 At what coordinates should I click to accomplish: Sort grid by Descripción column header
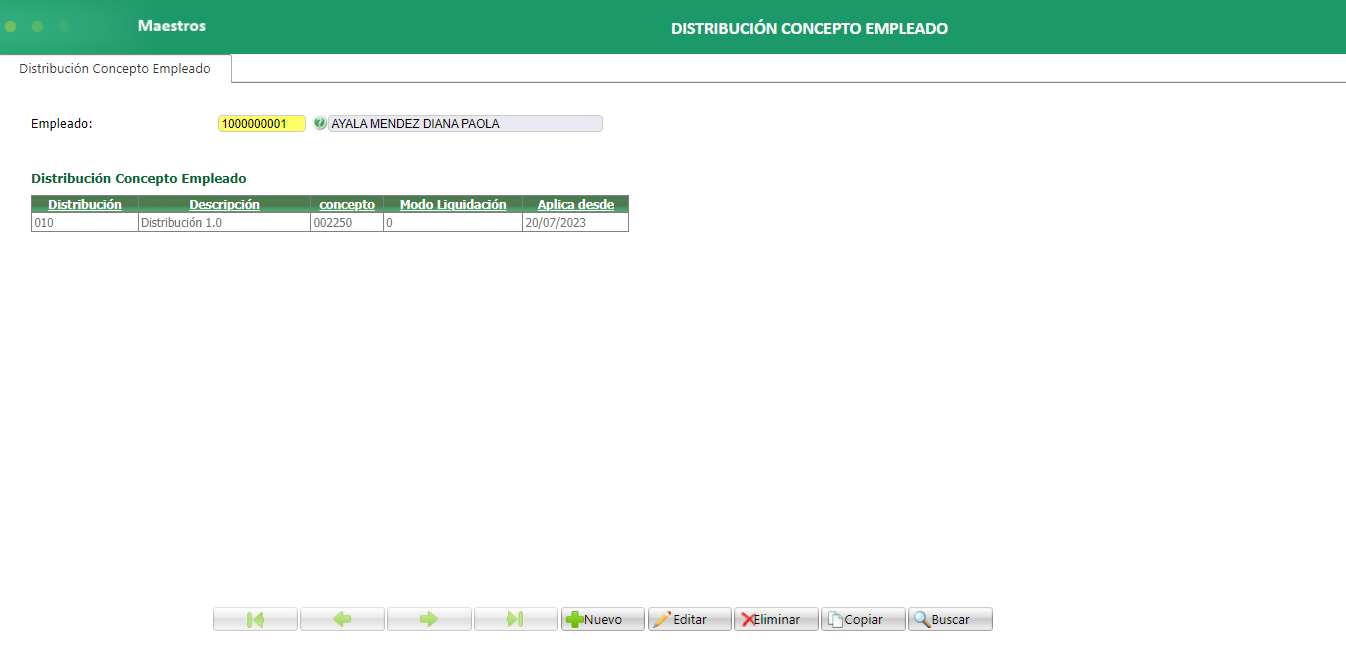224,204
